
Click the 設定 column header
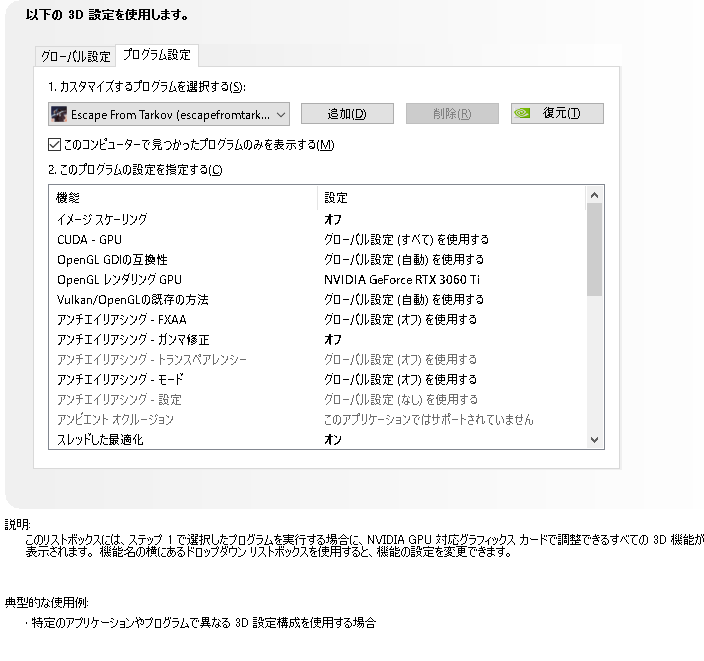coord(452,198)
